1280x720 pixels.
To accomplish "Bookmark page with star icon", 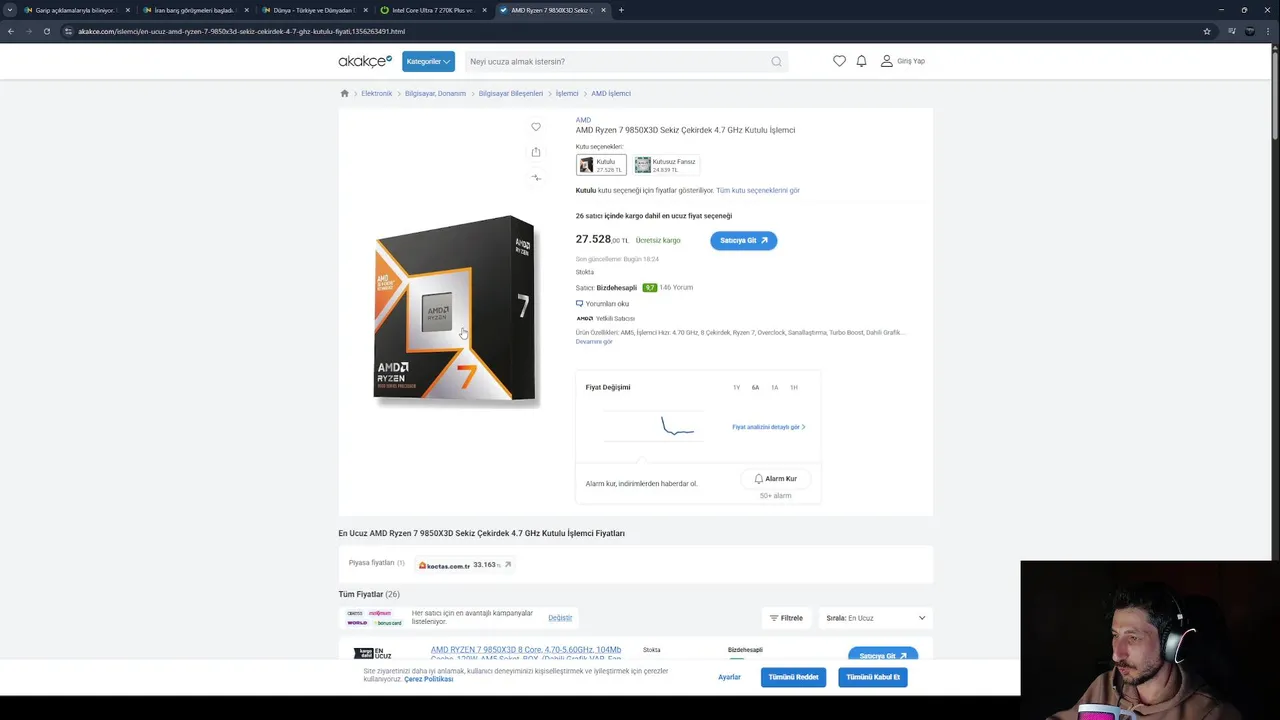I will 1207,31.
